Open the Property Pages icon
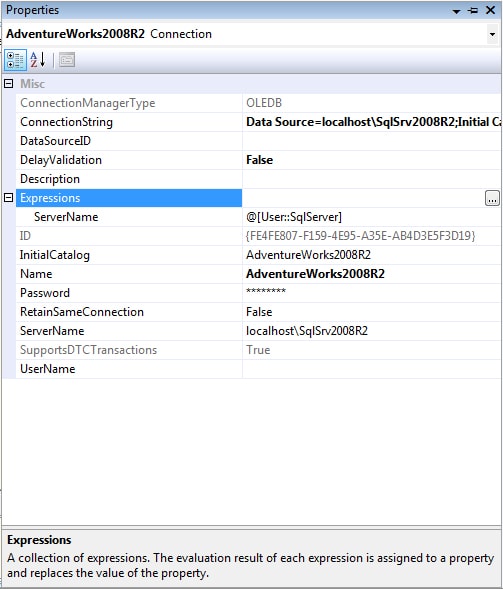This screenshot has height=589, width=503. point(67,60)
